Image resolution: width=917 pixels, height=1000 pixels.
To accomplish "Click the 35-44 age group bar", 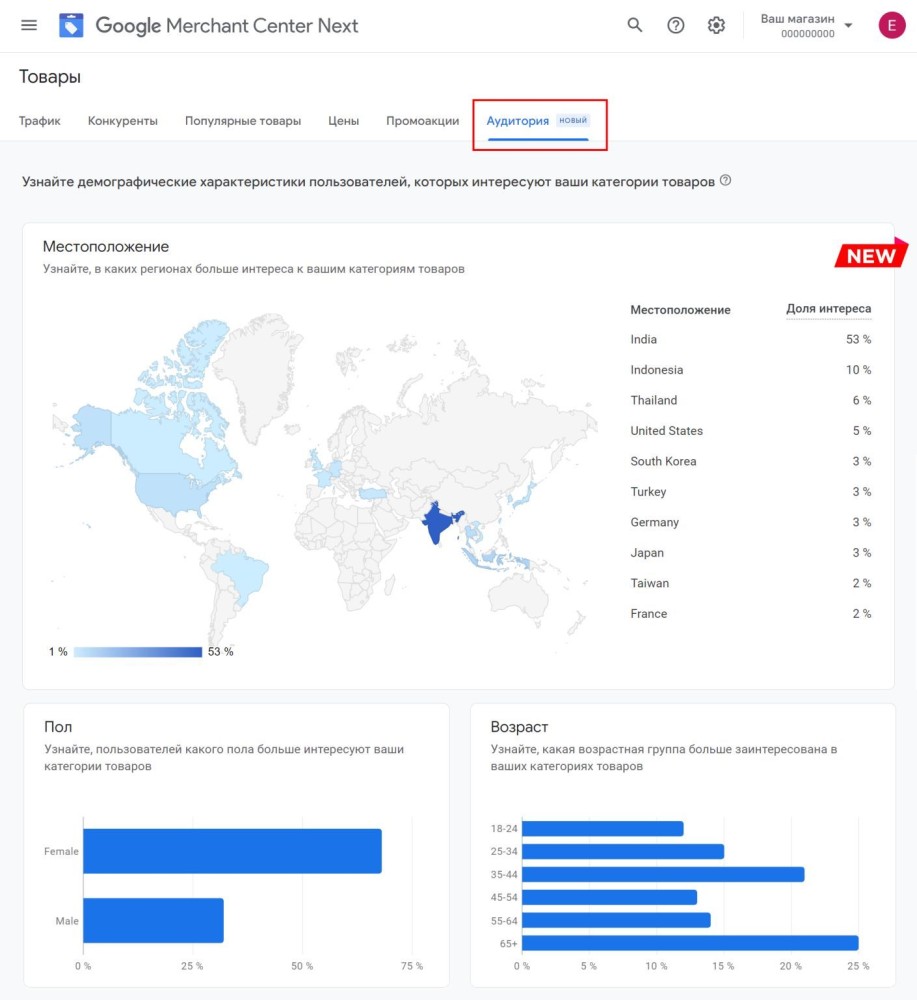I will pos(663,874).
